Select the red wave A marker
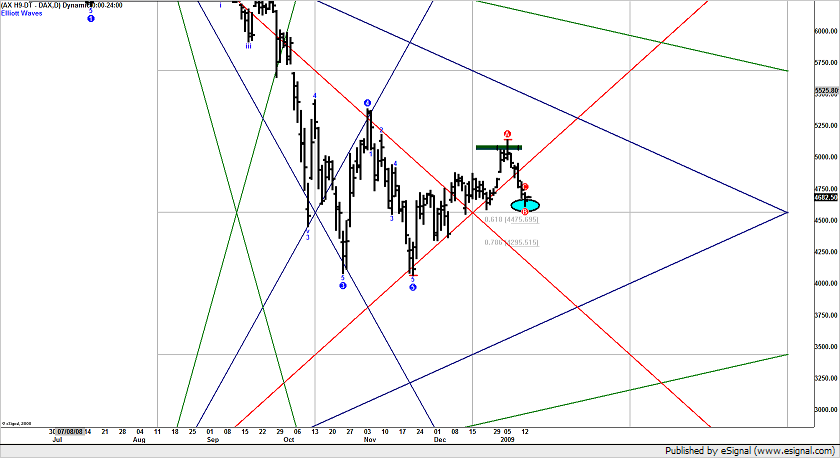Screen dimensions: 840x458 click(x=507, y=134)
